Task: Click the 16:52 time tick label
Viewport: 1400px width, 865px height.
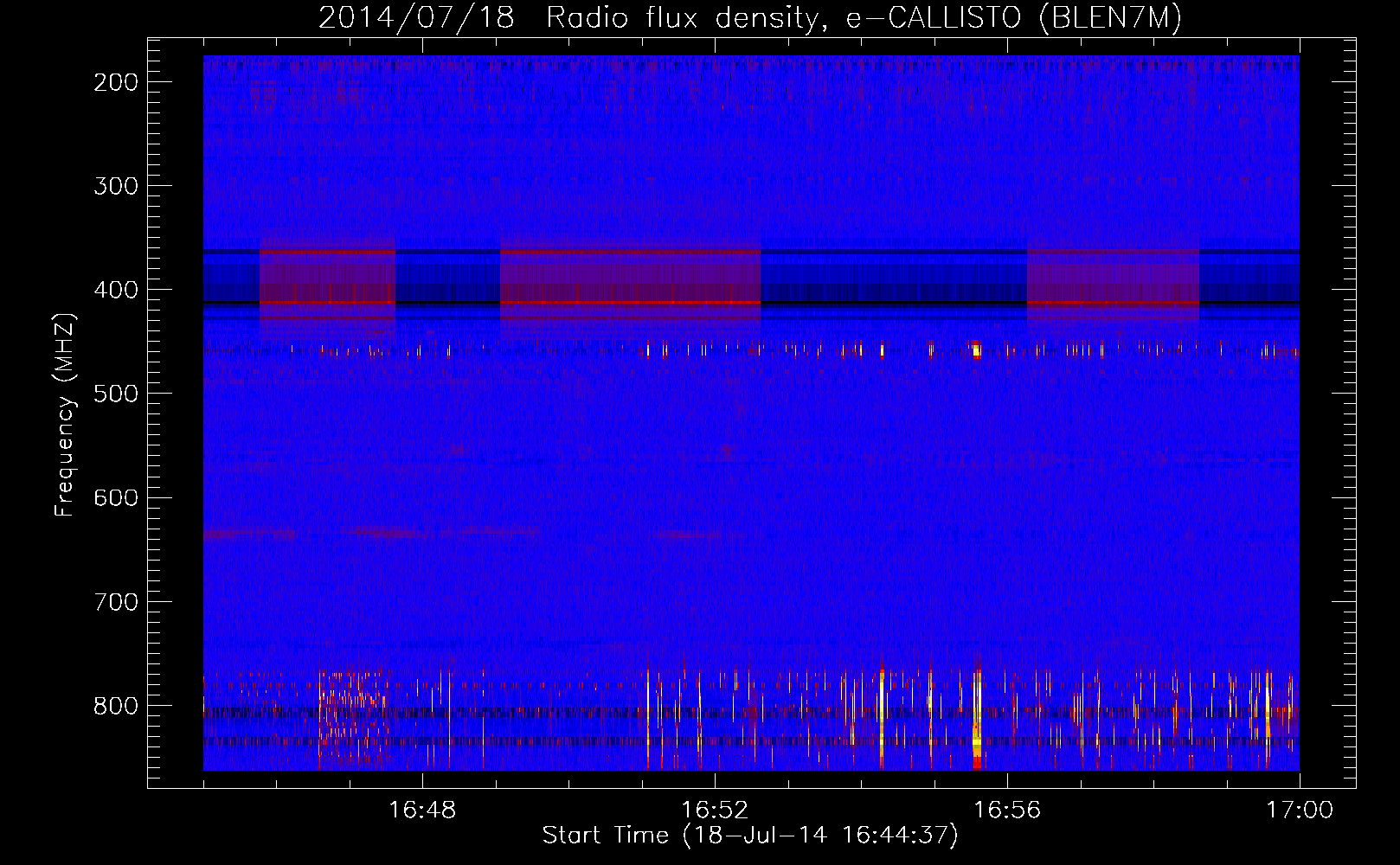Action: pos(715,811)
